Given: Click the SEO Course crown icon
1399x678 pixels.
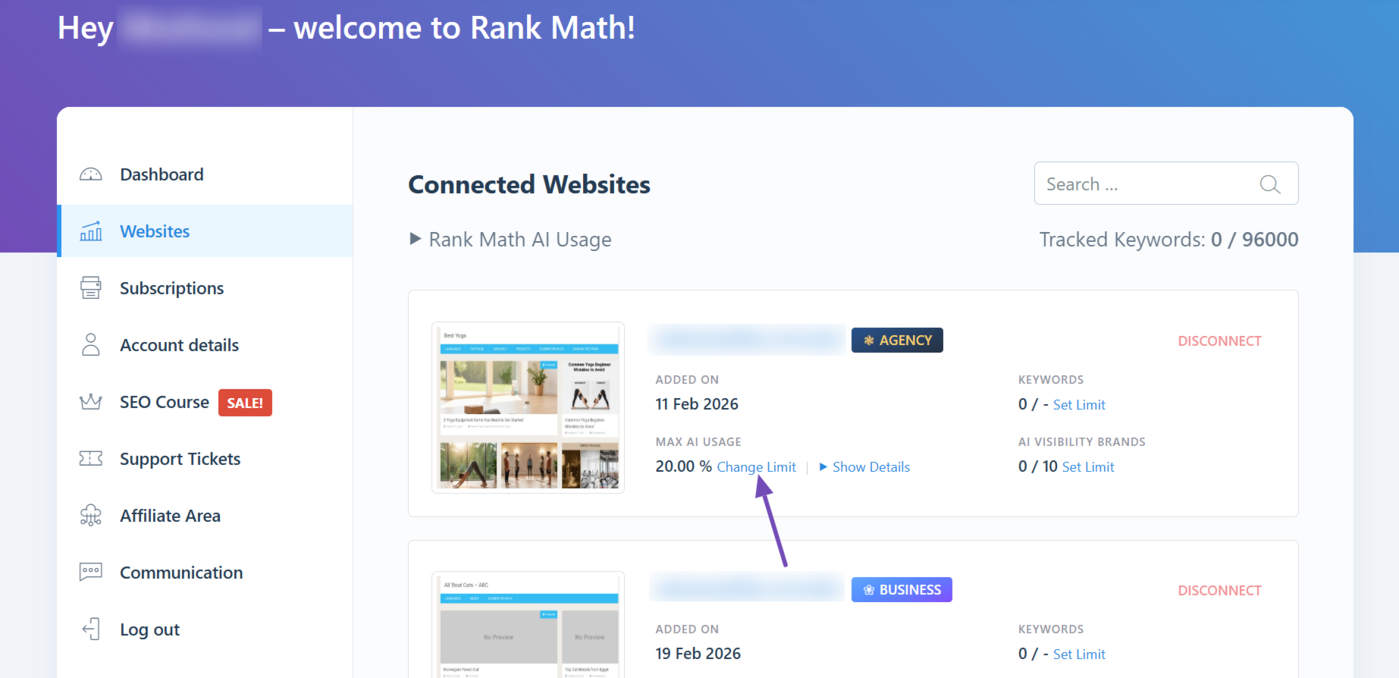Looking at the screenshot, I should click(91, 402).
